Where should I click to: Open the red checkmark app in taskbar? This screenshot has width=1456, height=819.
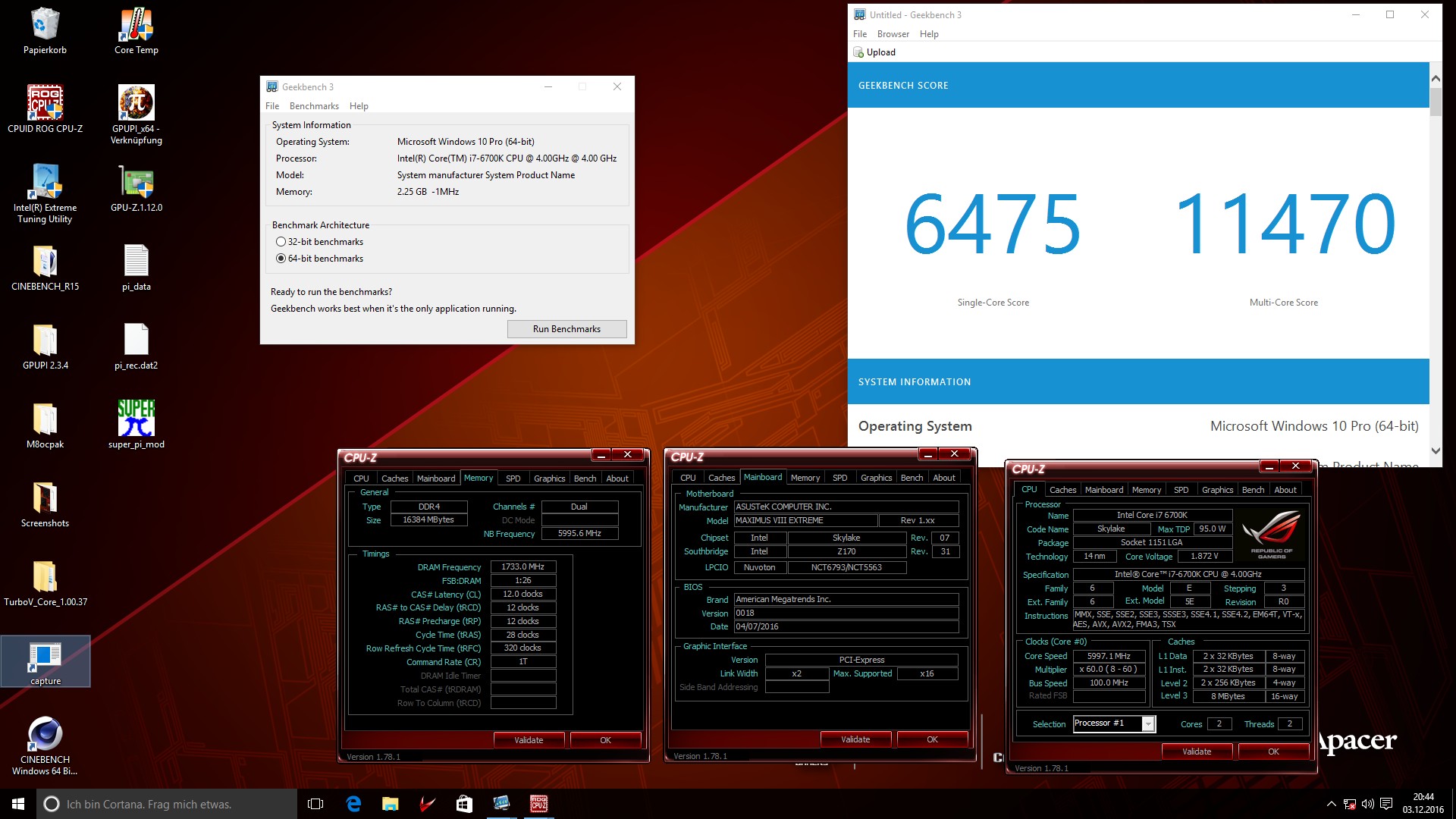pyautogui.click(x=427, y=804)
